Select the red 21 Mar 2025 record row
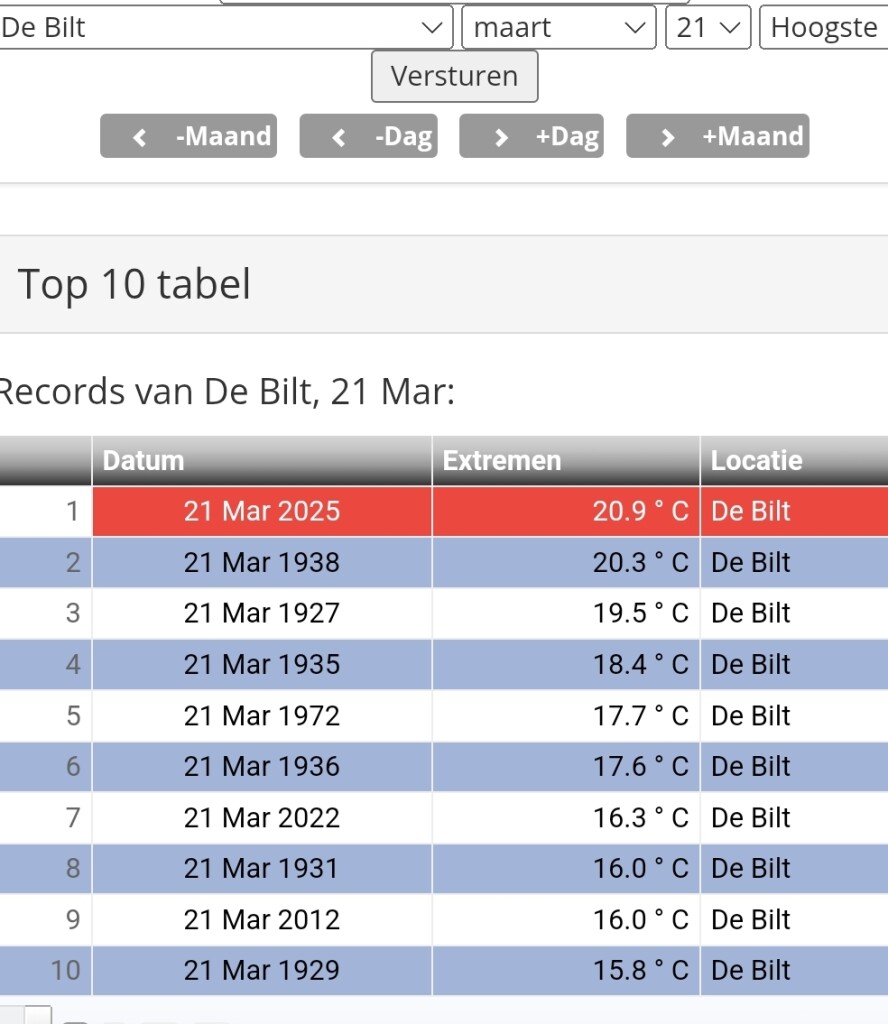This screenshot has height=1024, width=888. pyautogui.click(x=444, y=511)
